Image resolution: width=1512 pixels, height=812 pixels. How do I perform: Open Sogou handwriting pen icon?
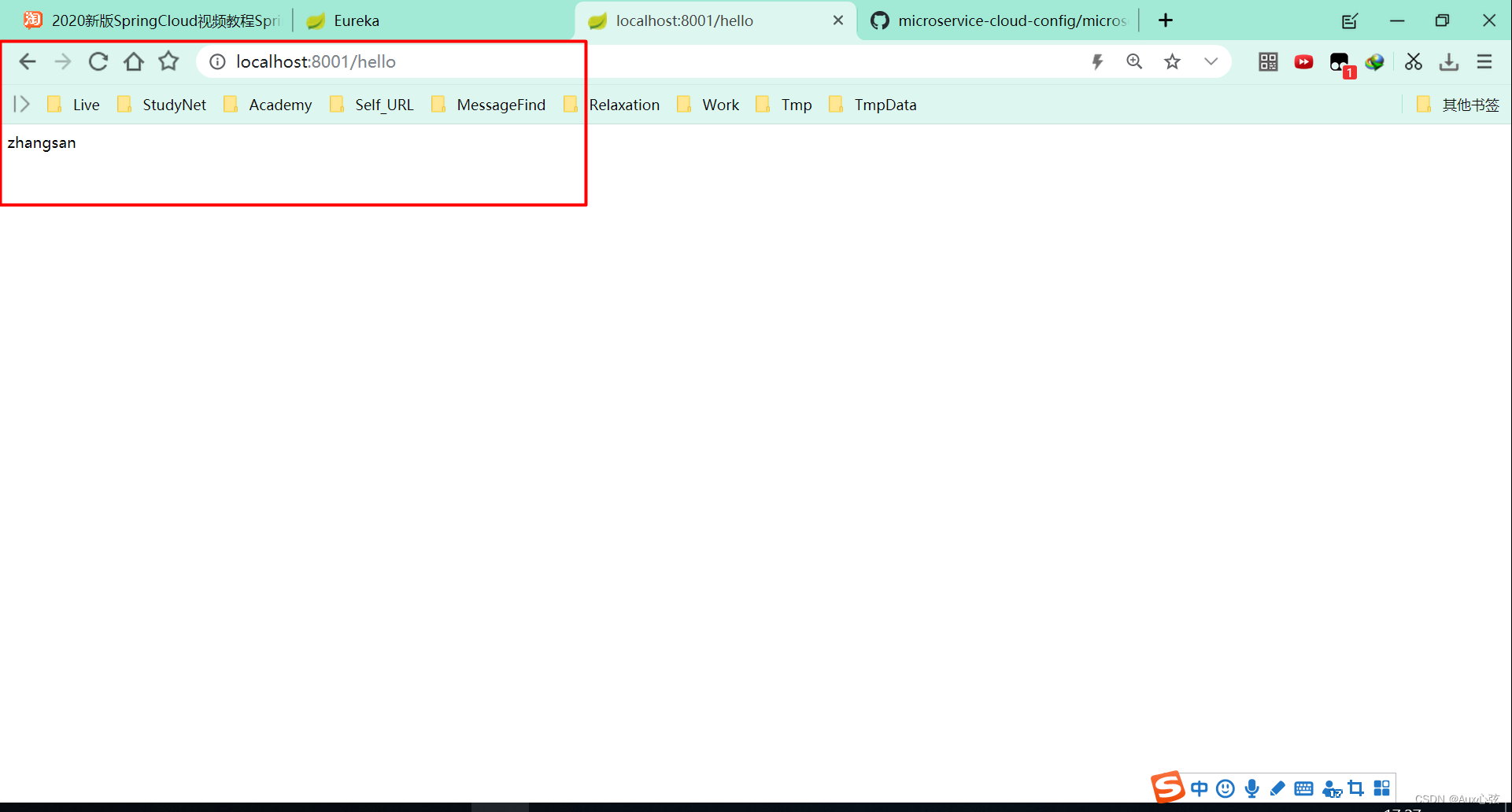[1277, 788]
